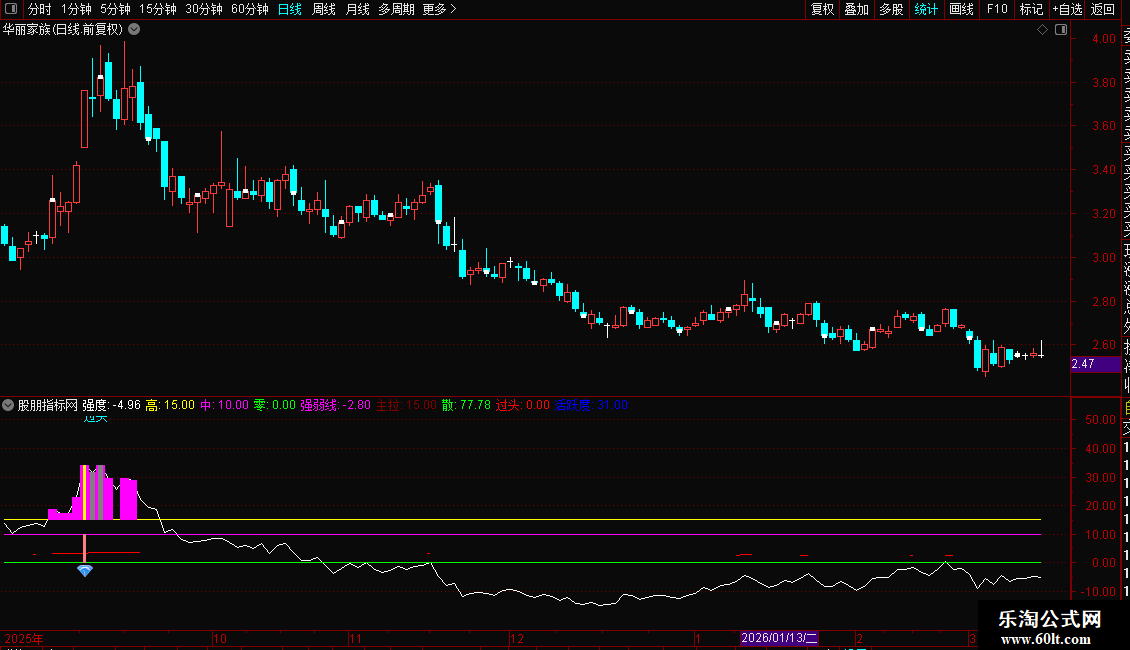The width and height of the screenshot is (1130, 650).
Task: Select the 5分钟 period
Action: coord(115,9)
